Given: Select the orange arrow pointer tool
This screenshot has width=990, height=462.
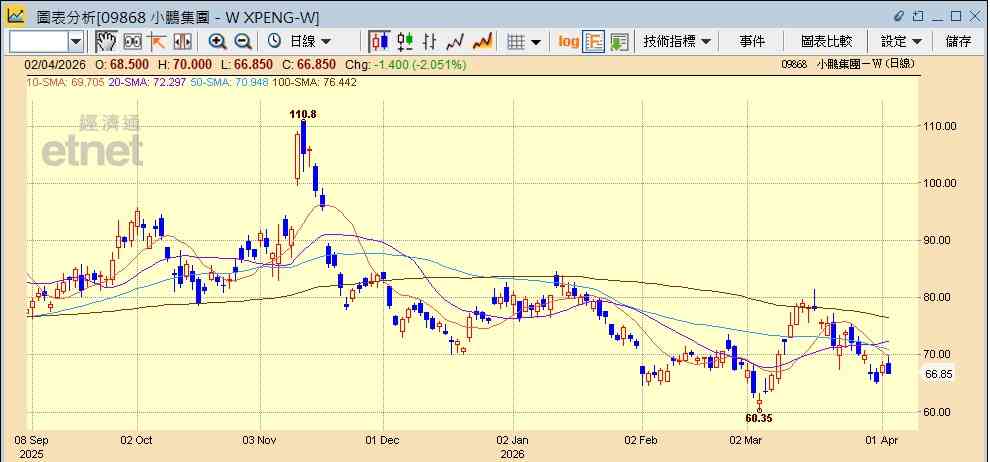Looking at the screenshot, I should point(157,42).
